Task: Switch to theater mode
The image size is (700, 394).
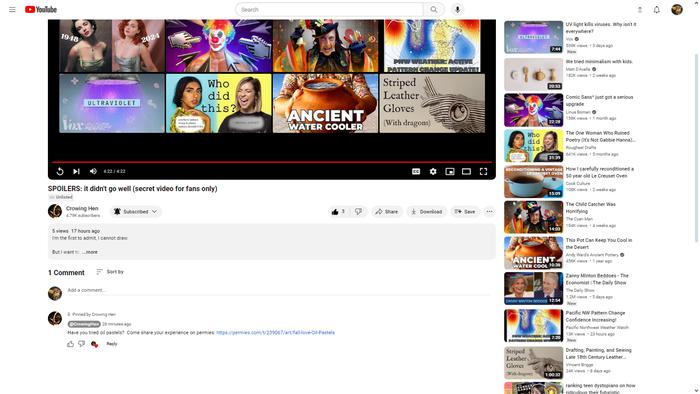Action: pyautogui.click(x=466, y=171)
